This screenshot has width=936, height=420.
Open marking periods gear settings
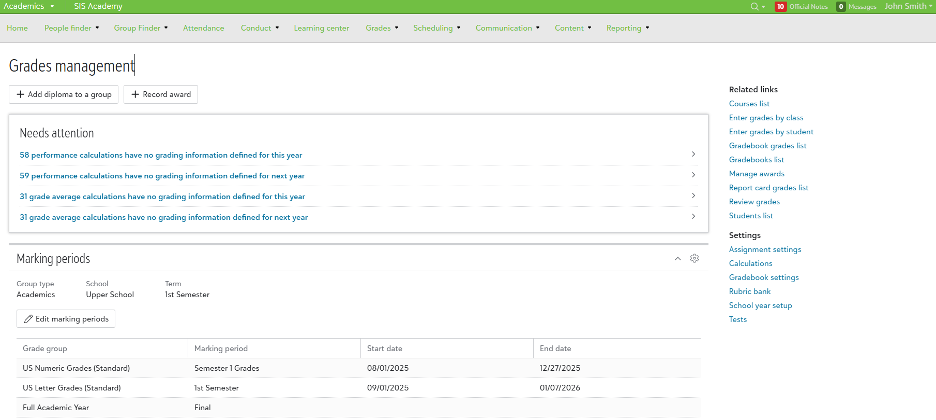(694, 258)
